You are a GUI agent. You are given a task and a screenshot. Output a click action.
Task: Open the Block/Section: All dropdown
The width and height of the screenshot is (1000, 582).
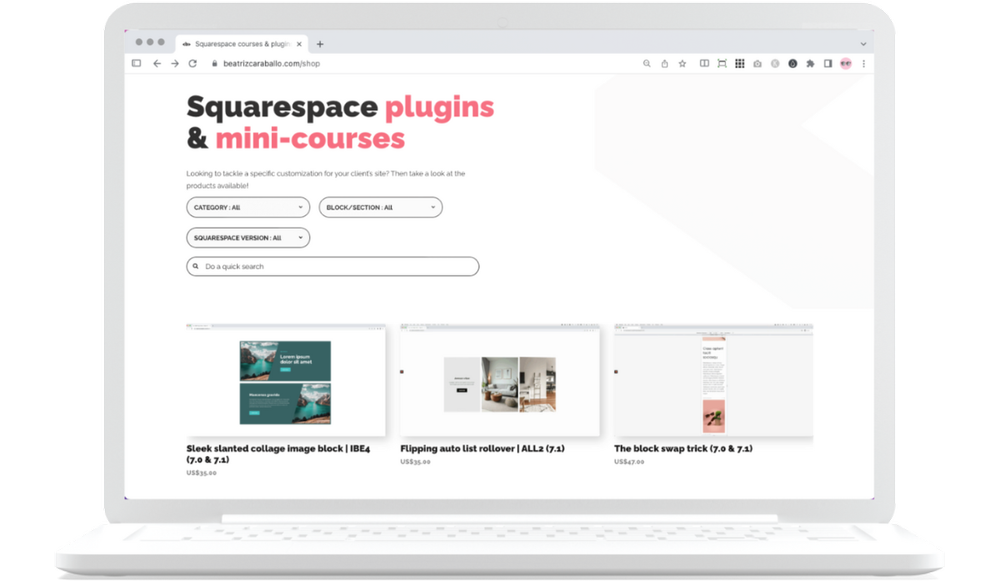pos(381,207)
